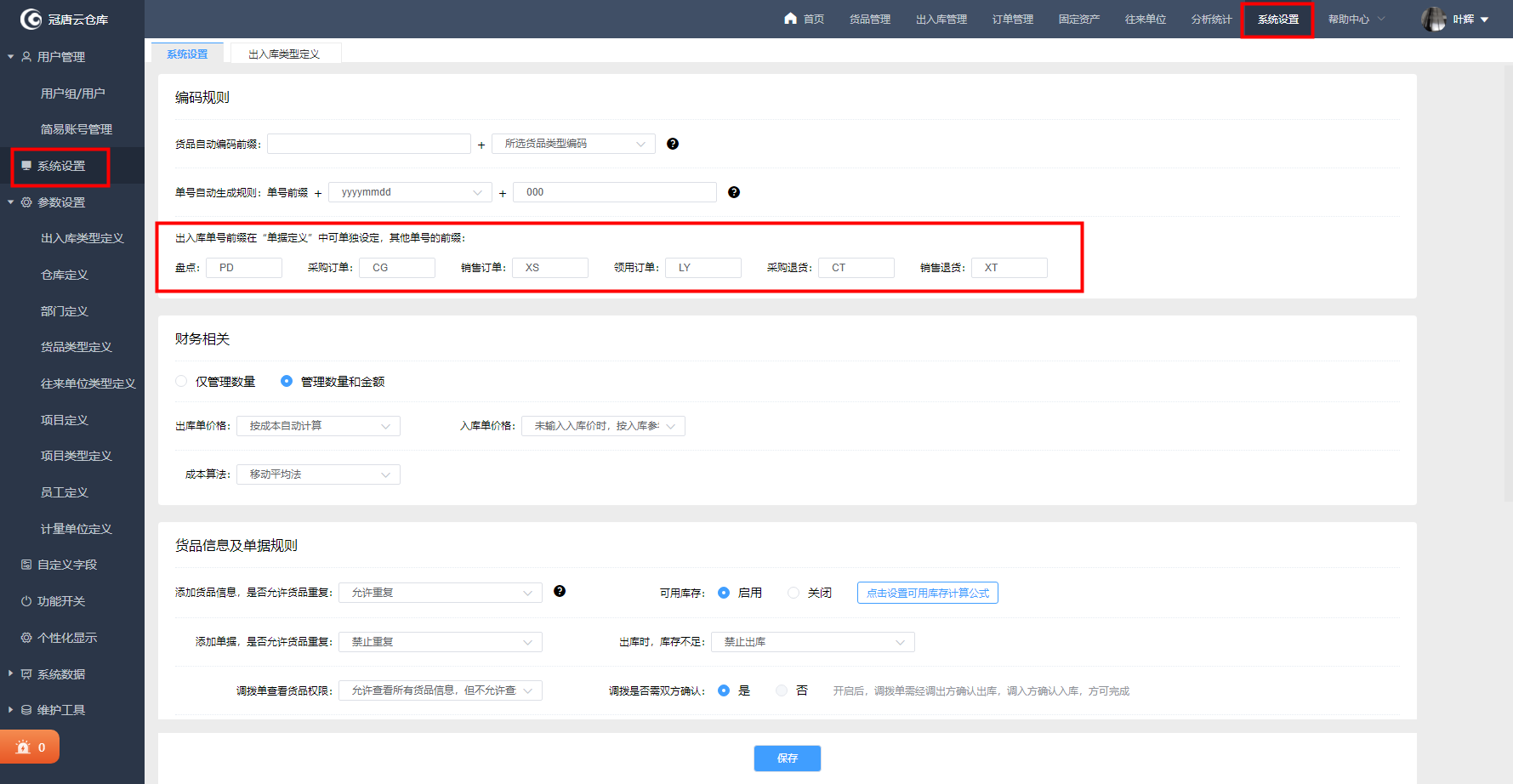Screen dimensions: 1513x784
Task: Click the 000 serial number input
Action: pos(615,192)
